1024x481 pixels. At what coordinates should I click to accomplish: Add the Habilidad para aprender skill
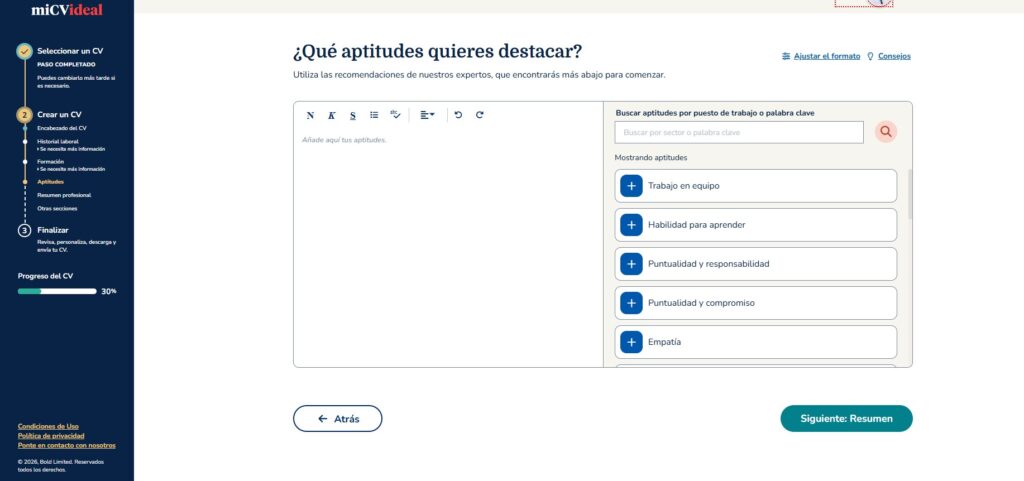631,225
